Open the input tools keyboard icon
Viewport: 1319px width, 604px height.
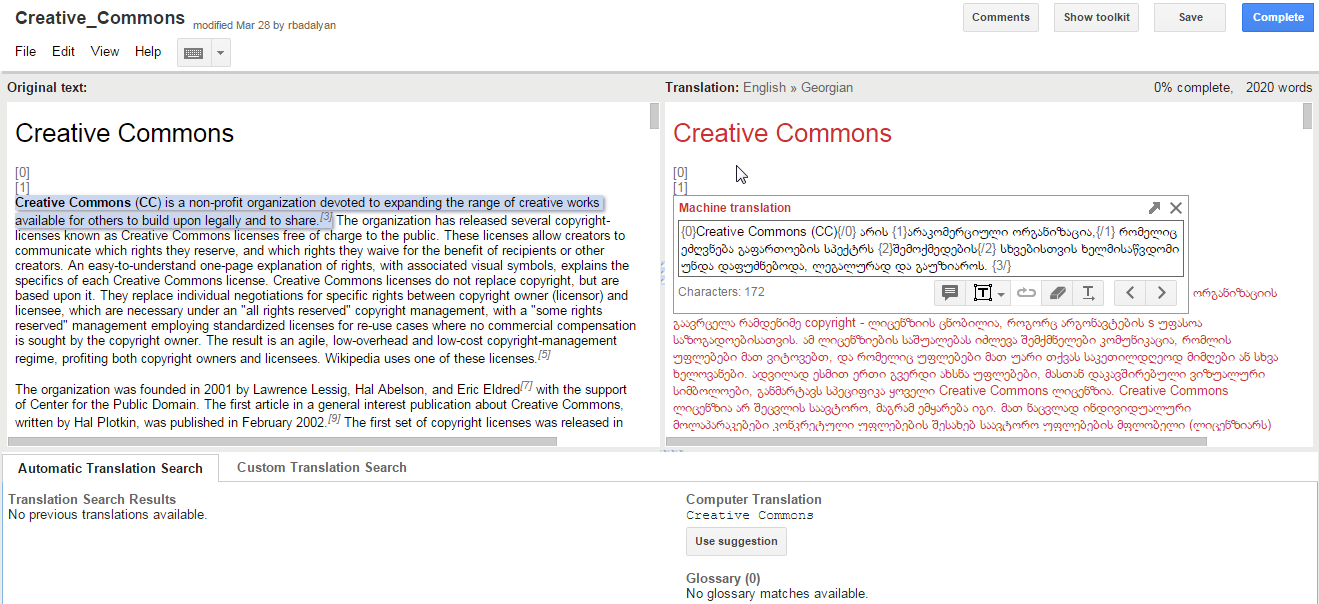tap(194, 53)
